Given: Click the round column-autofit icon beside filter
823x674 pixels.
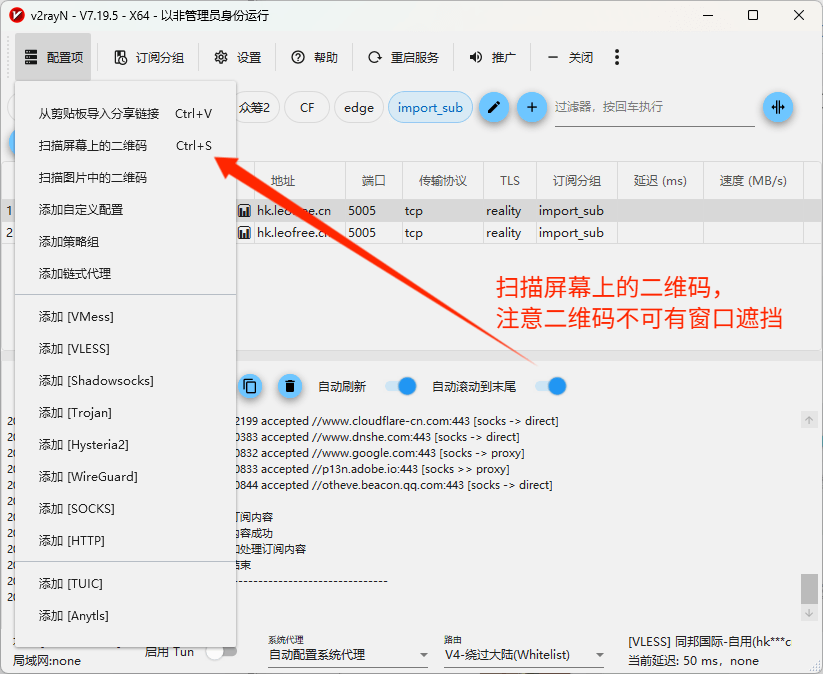Looking at the screenshot, I should tap(777, 108).
